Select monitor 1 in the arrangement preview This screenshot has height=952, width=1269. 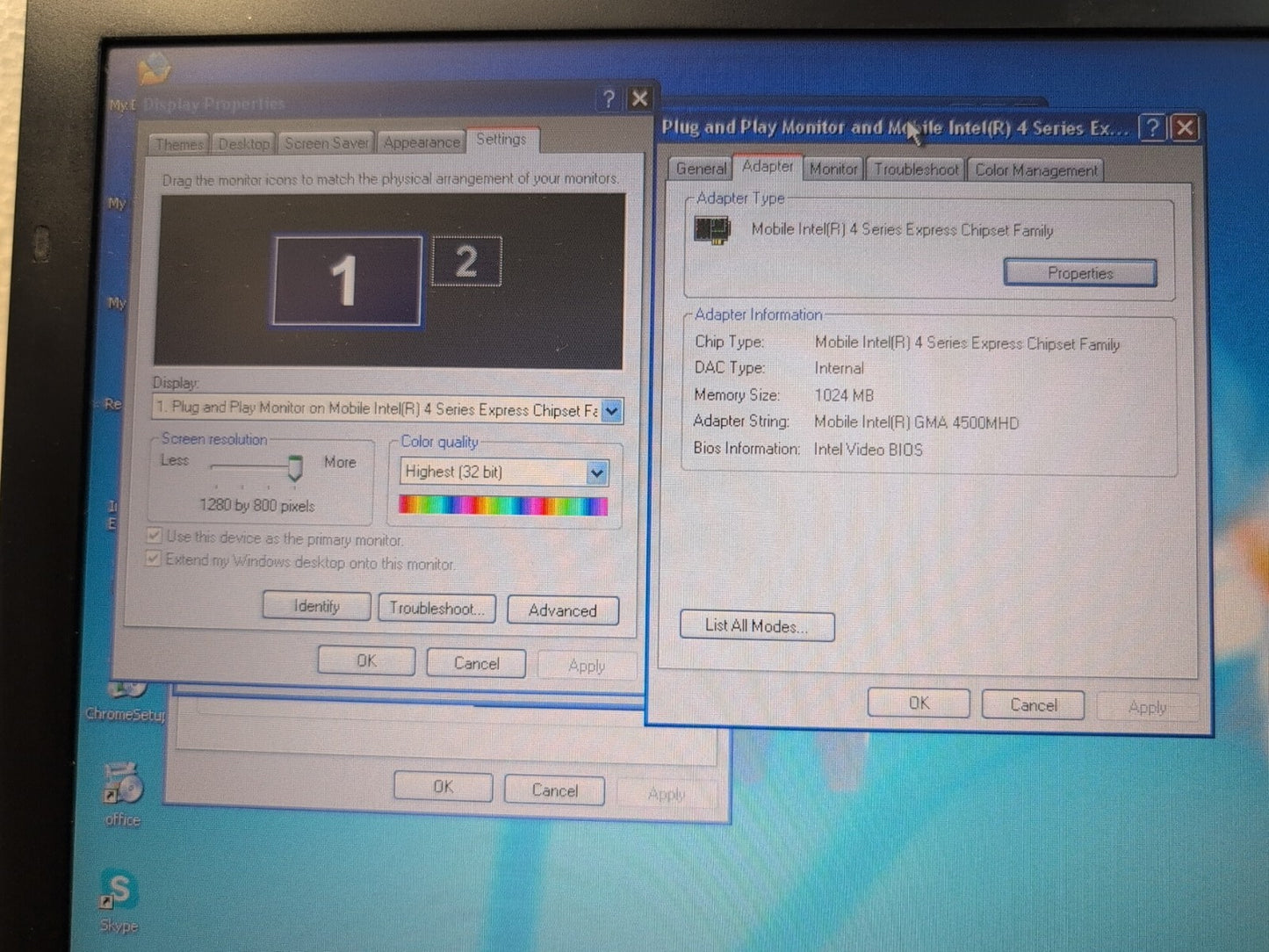[x=347, y=280]
